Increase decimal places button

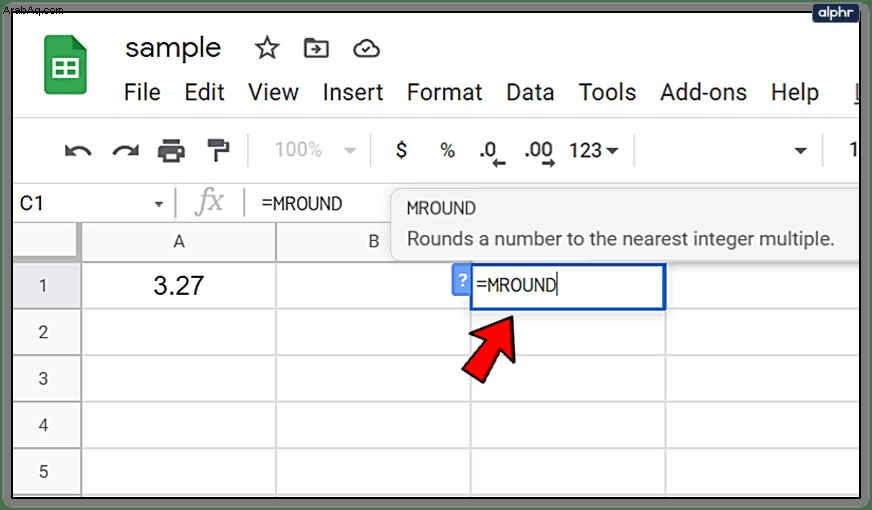539,153
